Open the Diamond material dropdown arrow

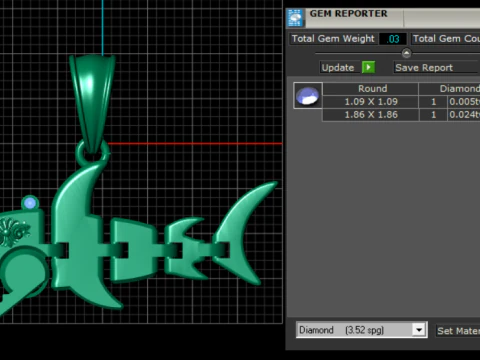click(x=419, y=330)
